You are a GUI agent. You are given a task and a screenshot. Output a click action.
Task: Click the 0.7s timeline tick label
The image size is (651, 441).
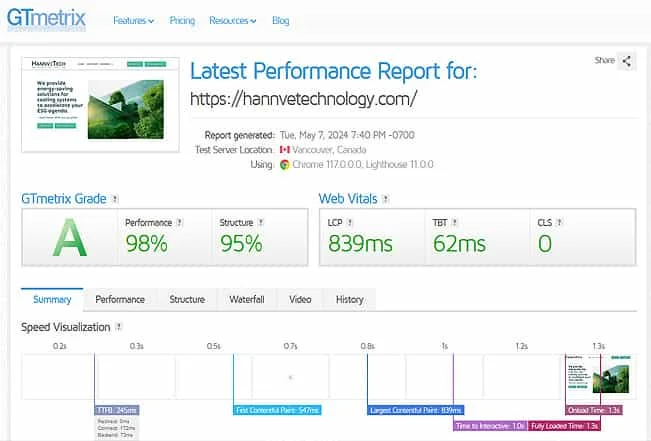pos(291,346)
